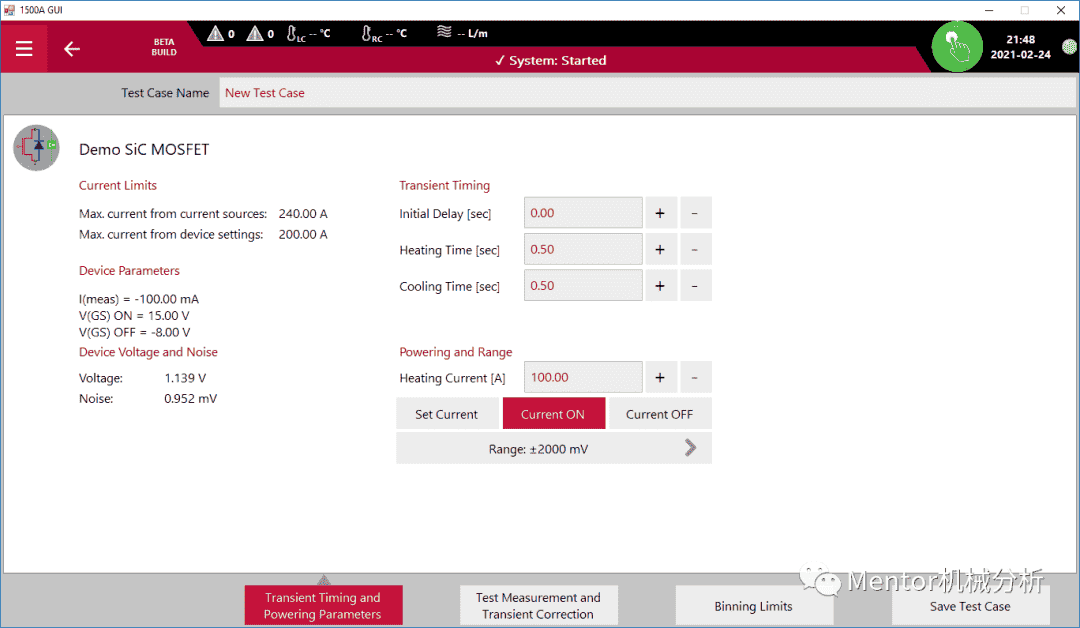1080x628 pixels.
Task: Click the Powering and Range heading
Action: point(455,352)
